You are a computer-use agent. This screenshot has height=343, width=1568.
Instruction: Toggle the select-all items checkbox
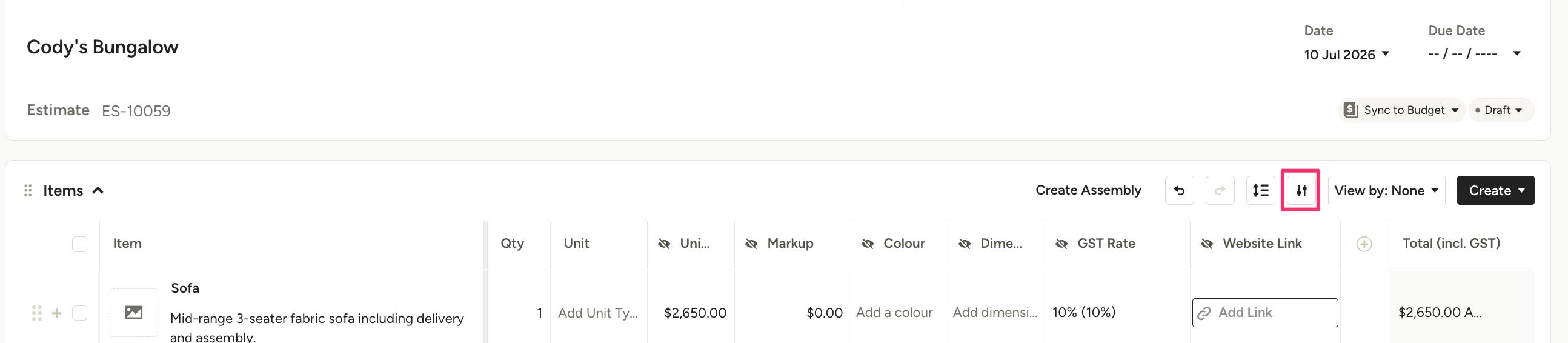click(80, 244)
